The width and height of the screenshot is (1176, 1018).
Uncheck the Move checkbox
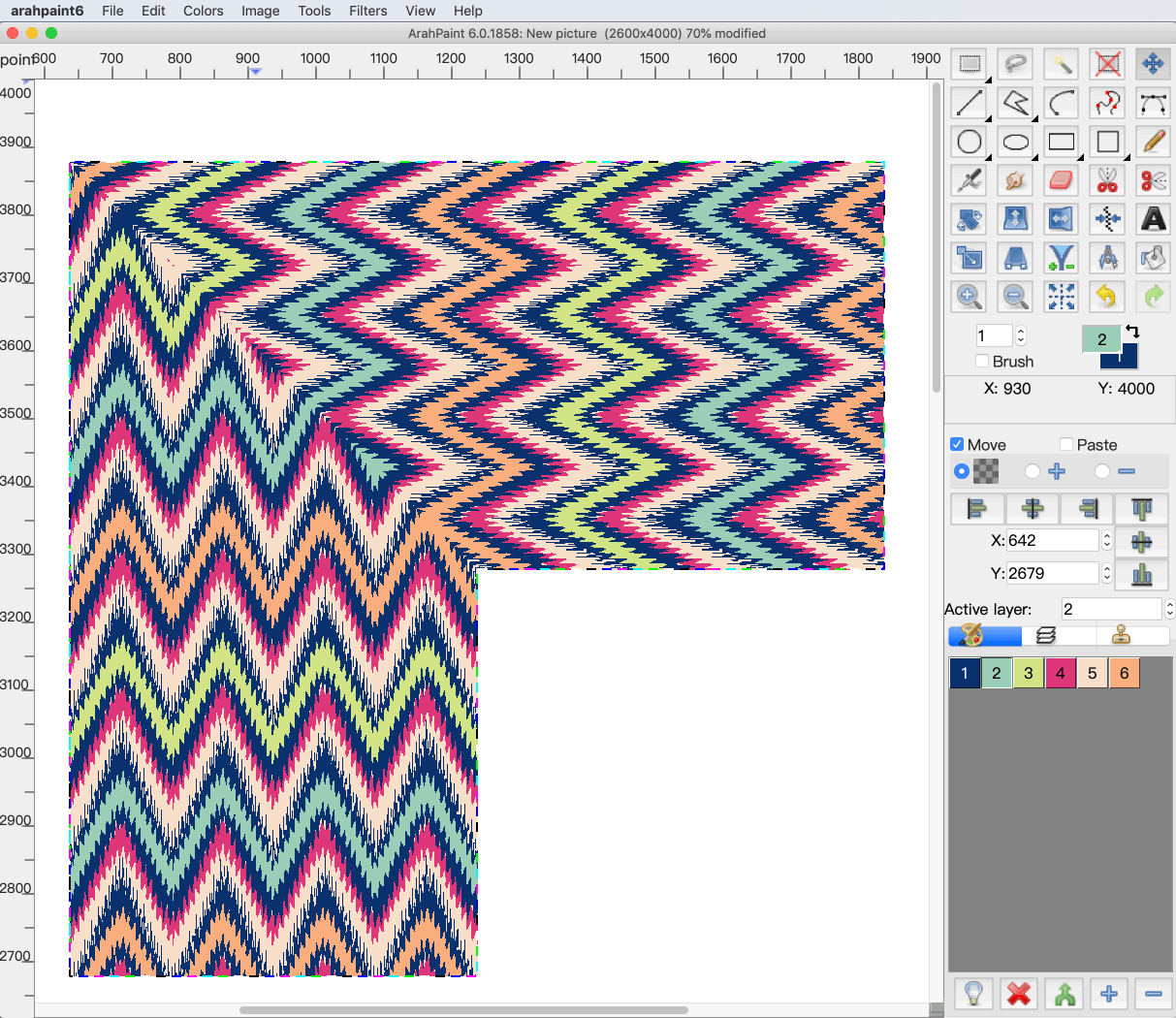(x=957, y=444)
